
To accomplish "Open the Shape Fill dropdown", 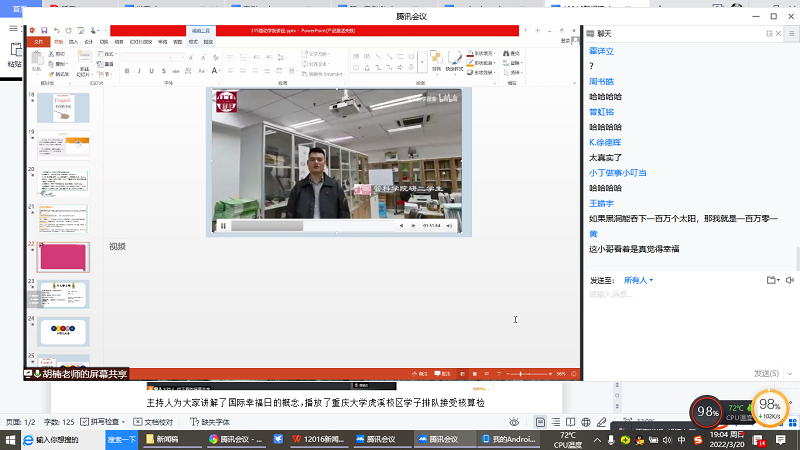I will coord(481,53).
